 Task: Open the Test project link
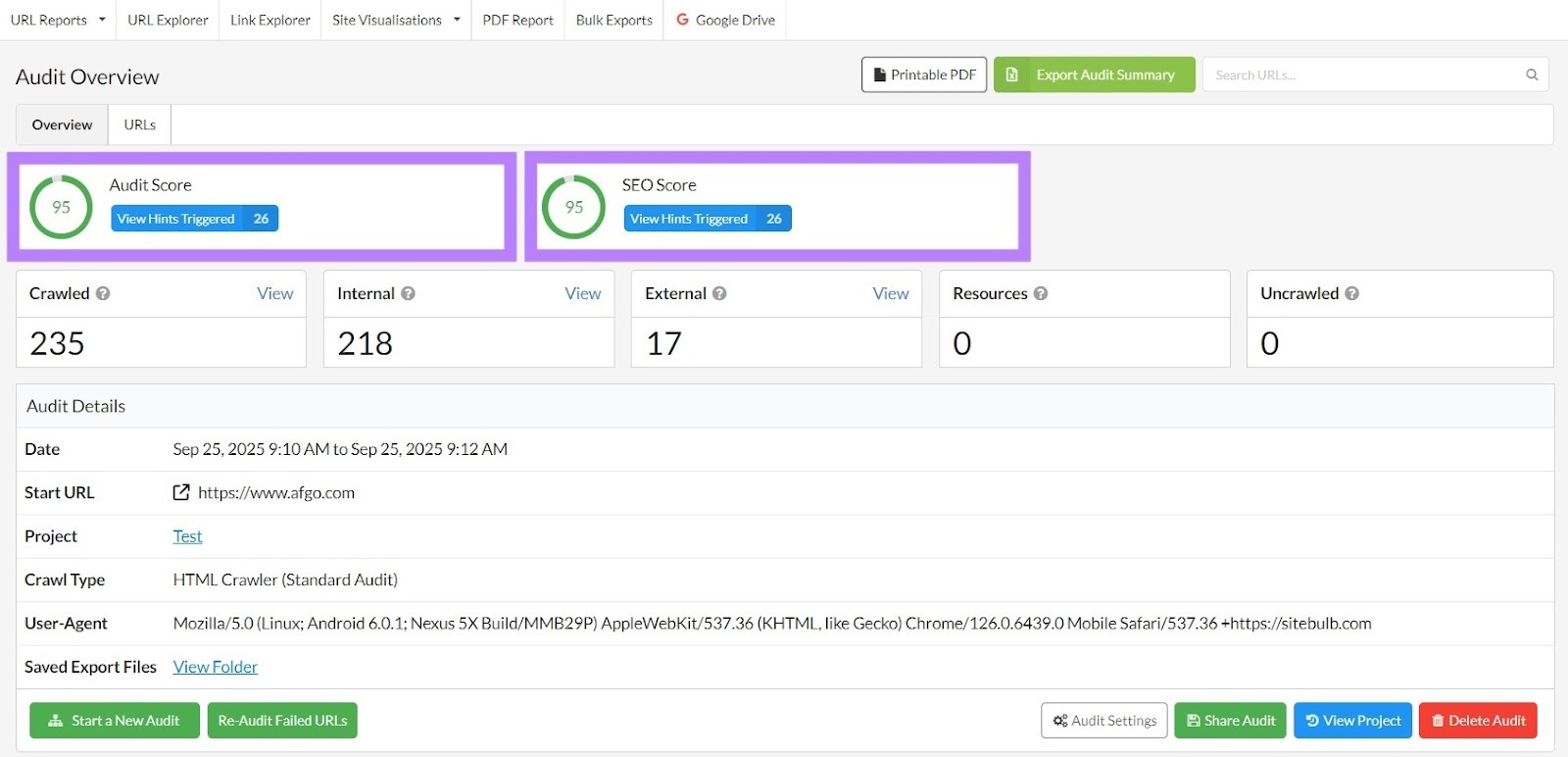(x=187, y=536)
